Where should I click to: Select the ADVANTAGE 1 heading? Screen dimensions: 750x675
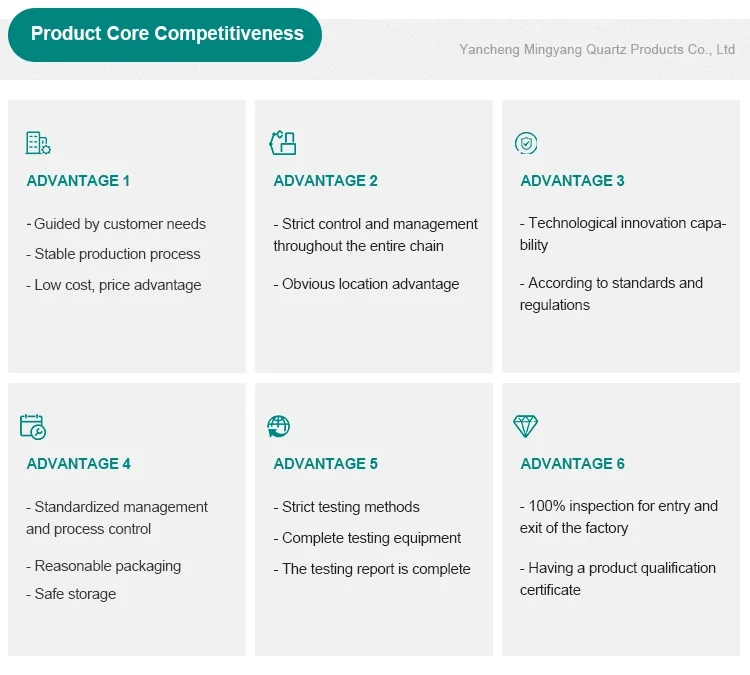click(x=78, y=181)
